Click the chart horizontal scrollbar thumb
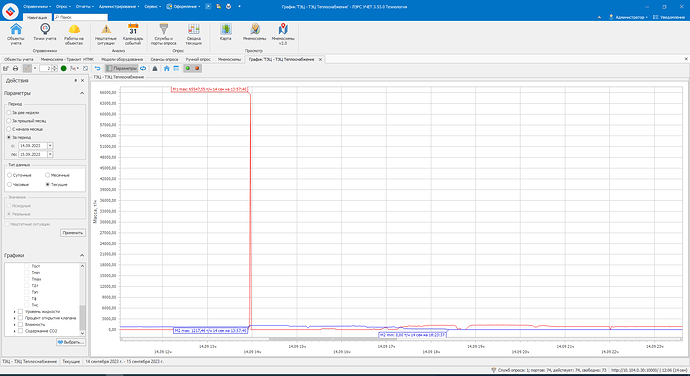Screen dimensions: 690x376 (332, 339)
